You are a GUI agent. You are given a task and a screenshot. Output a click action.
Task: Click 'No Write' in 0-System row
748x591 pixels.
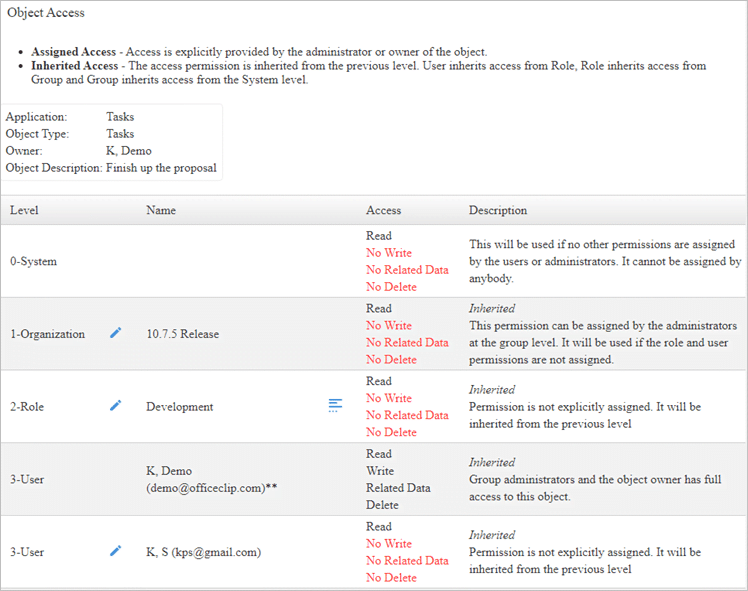[x=389, y=253]
